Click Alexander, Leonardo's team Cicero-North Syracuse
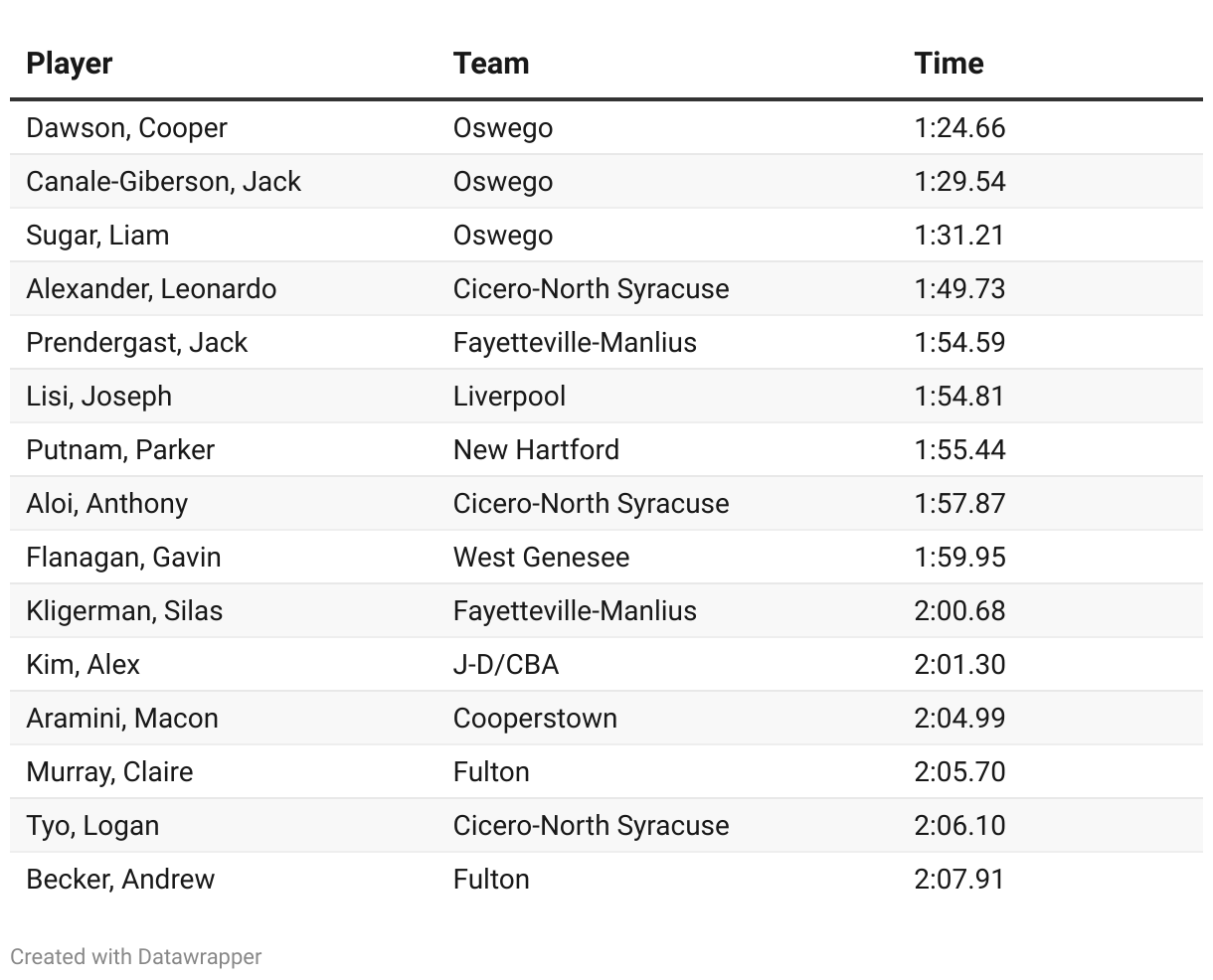 click(x=591, y=289)
